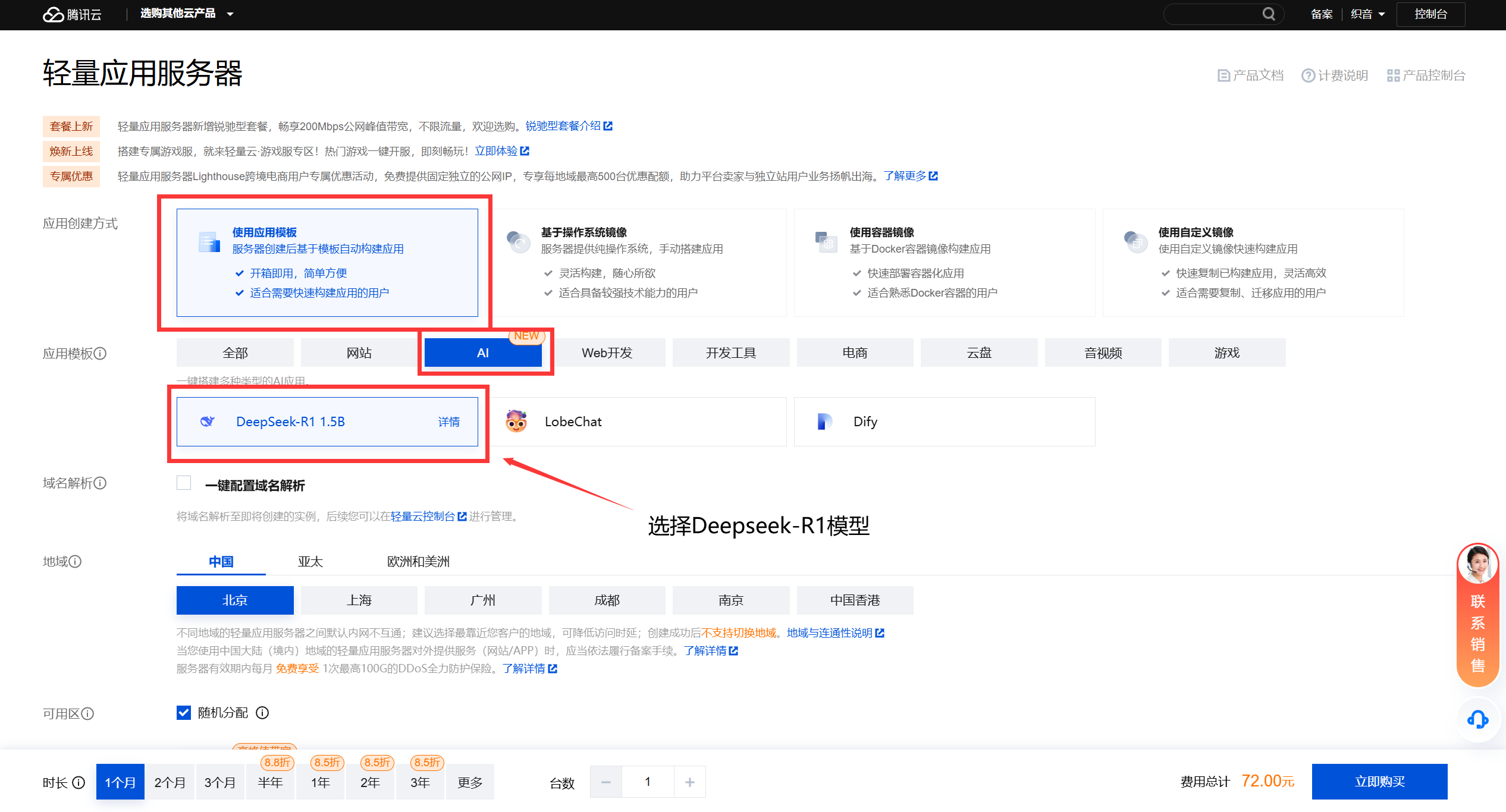Viewport: 1506px width, 812px height.
Task: Click the DeepSeek-R1 whale icon
Action: click(x=207, y=421)
